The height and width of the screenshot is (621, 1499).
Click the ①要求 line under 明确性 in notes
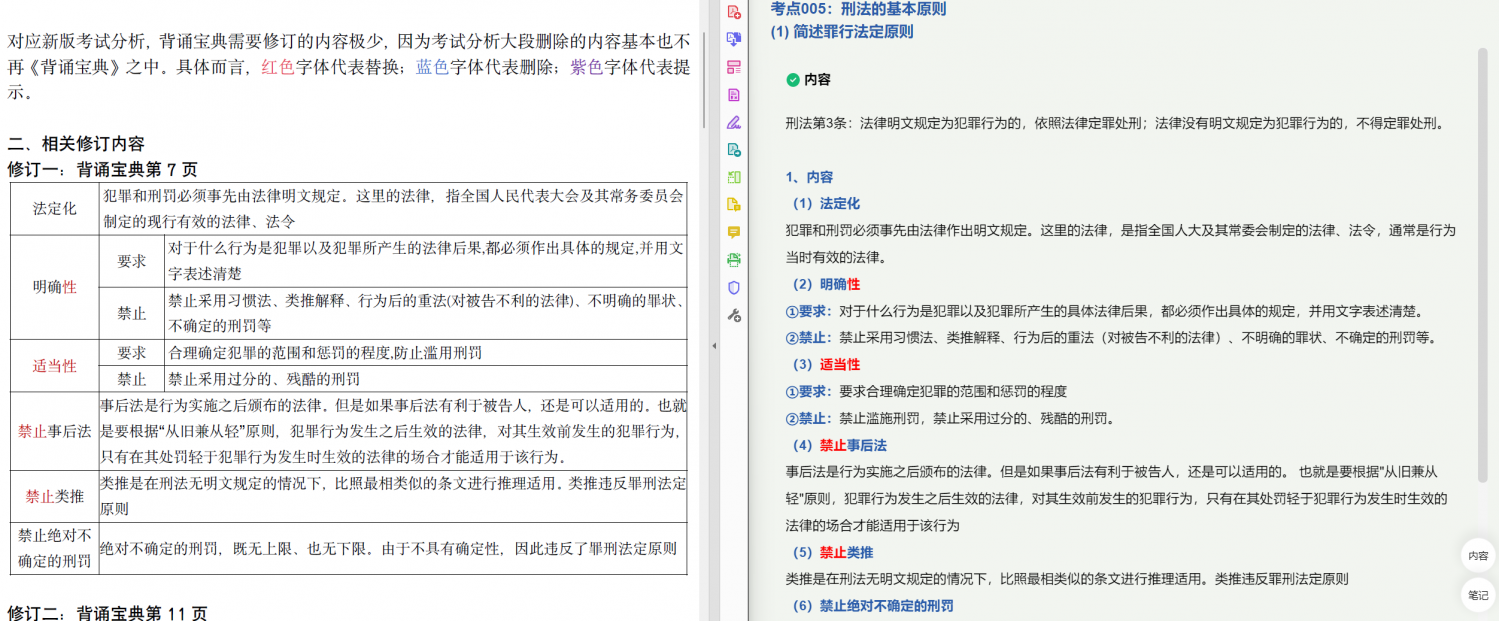pyautogui.click(x=1104, y=311)
